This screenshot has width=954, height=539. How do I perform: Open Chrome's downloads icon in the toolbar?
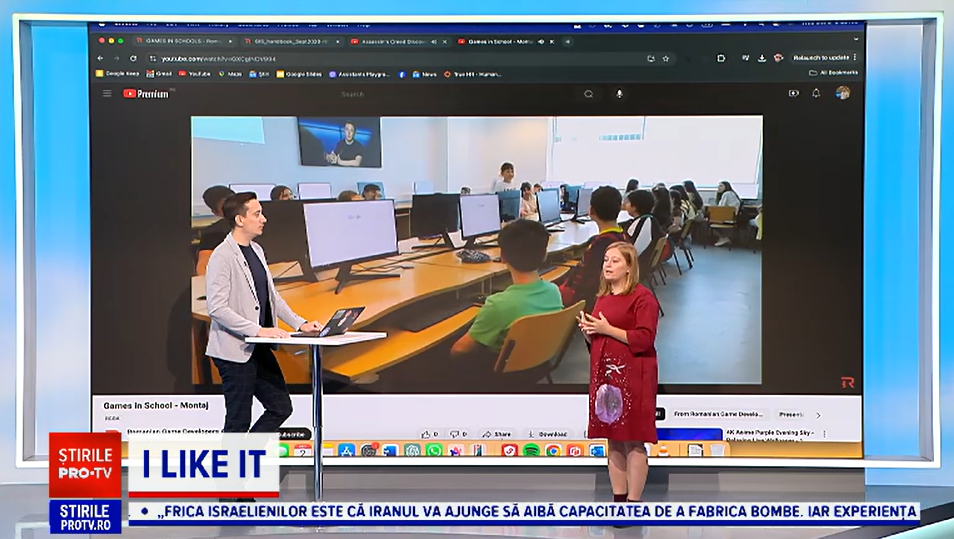pyautogui.click(x=762, y=58)
